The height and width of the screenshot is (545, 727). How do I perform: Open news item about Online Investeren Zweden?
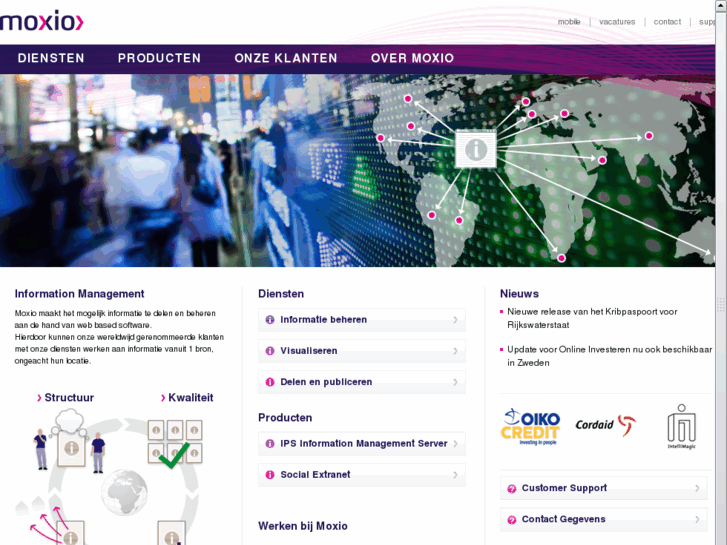tap(609, 356)
